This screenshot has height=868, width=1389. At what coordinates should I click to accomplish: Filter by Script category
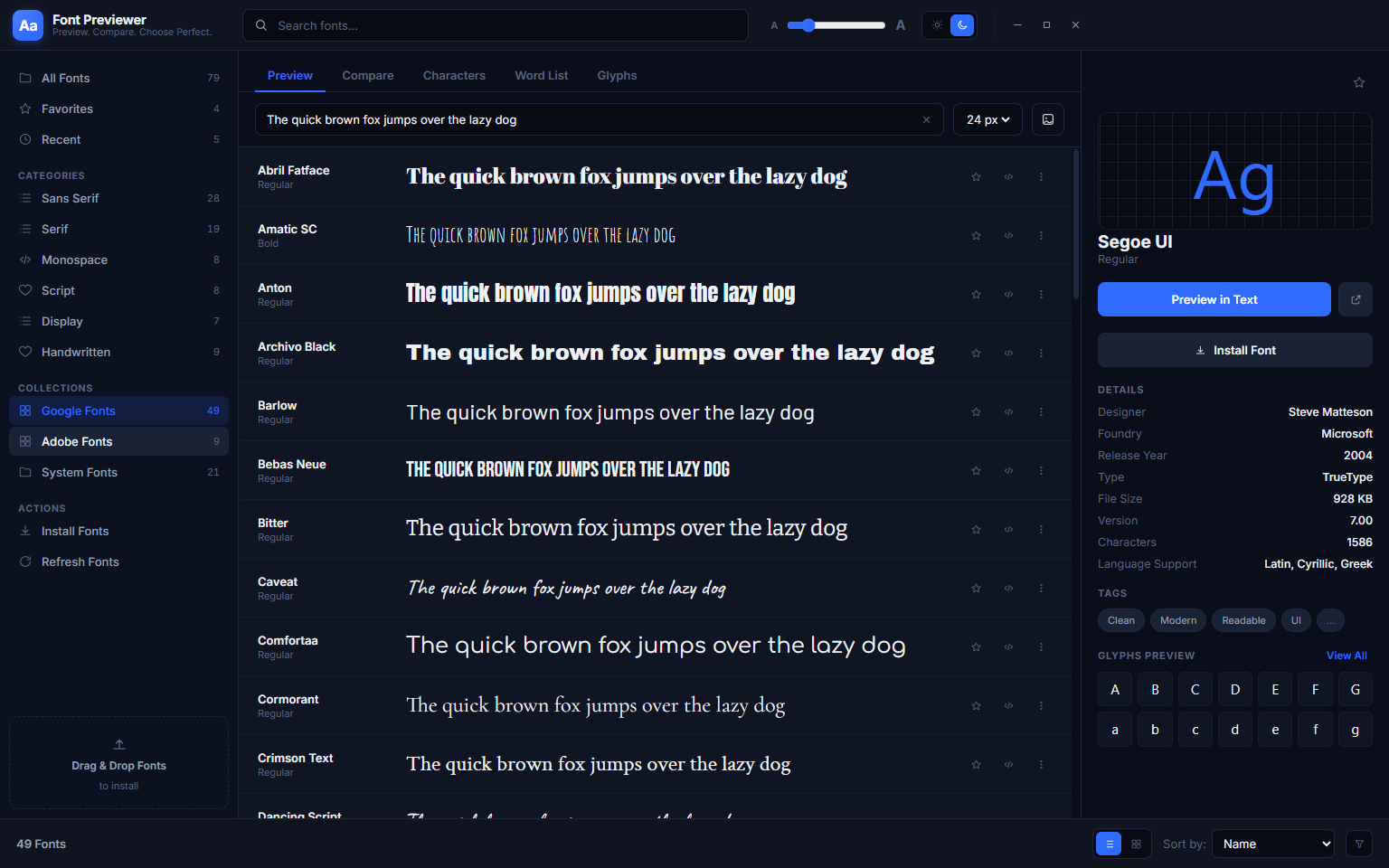click(x=118, y=290)
